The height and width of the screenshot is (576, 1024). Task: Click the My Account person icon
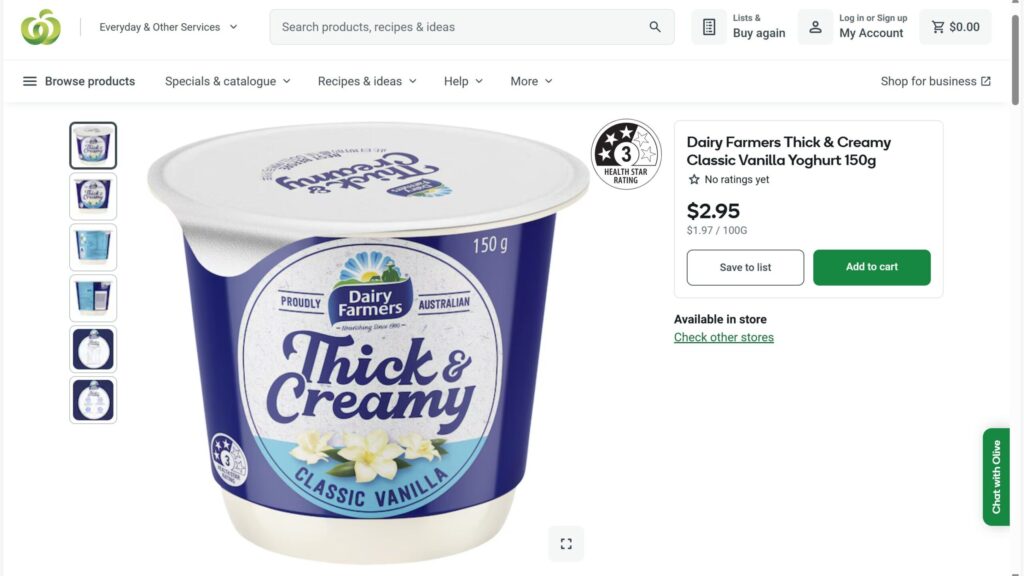point(815,27)
